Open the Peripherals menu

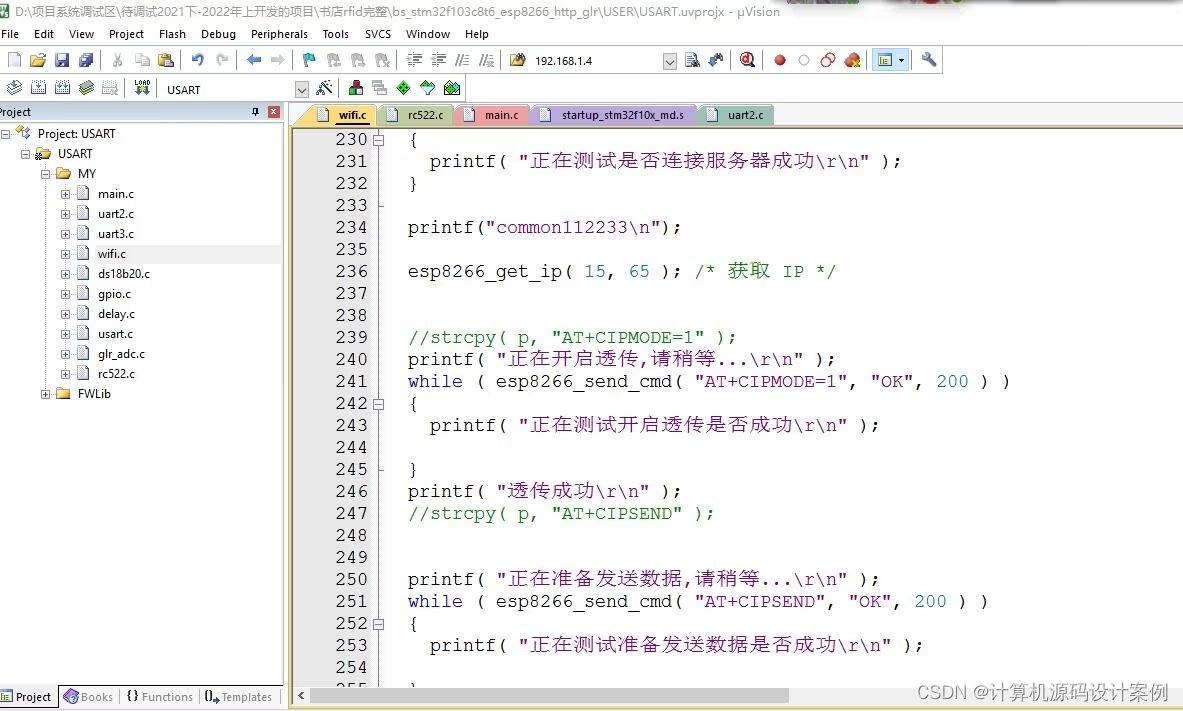279,34
